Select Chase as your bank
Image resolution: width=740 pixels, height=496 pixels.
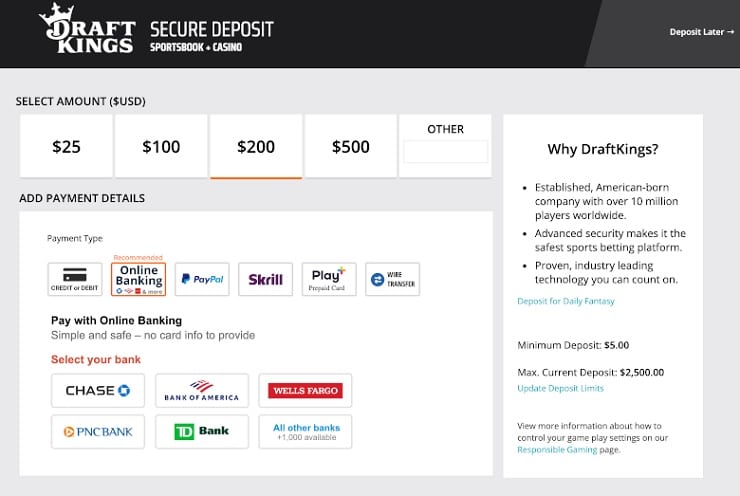pos(98,391)
